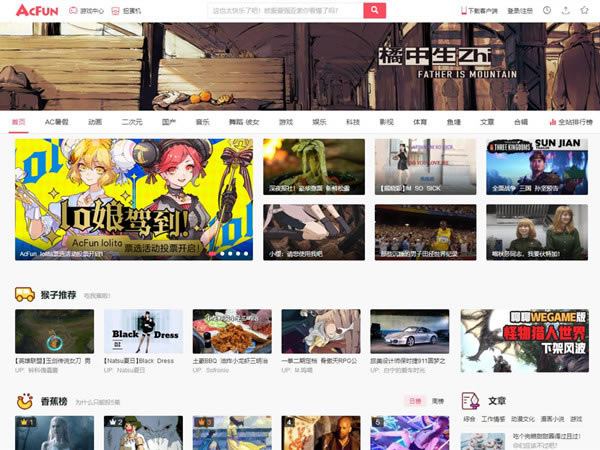600x450 pixels.
Task: Open the favorites star icon
Action: click(x=584, y=10)
